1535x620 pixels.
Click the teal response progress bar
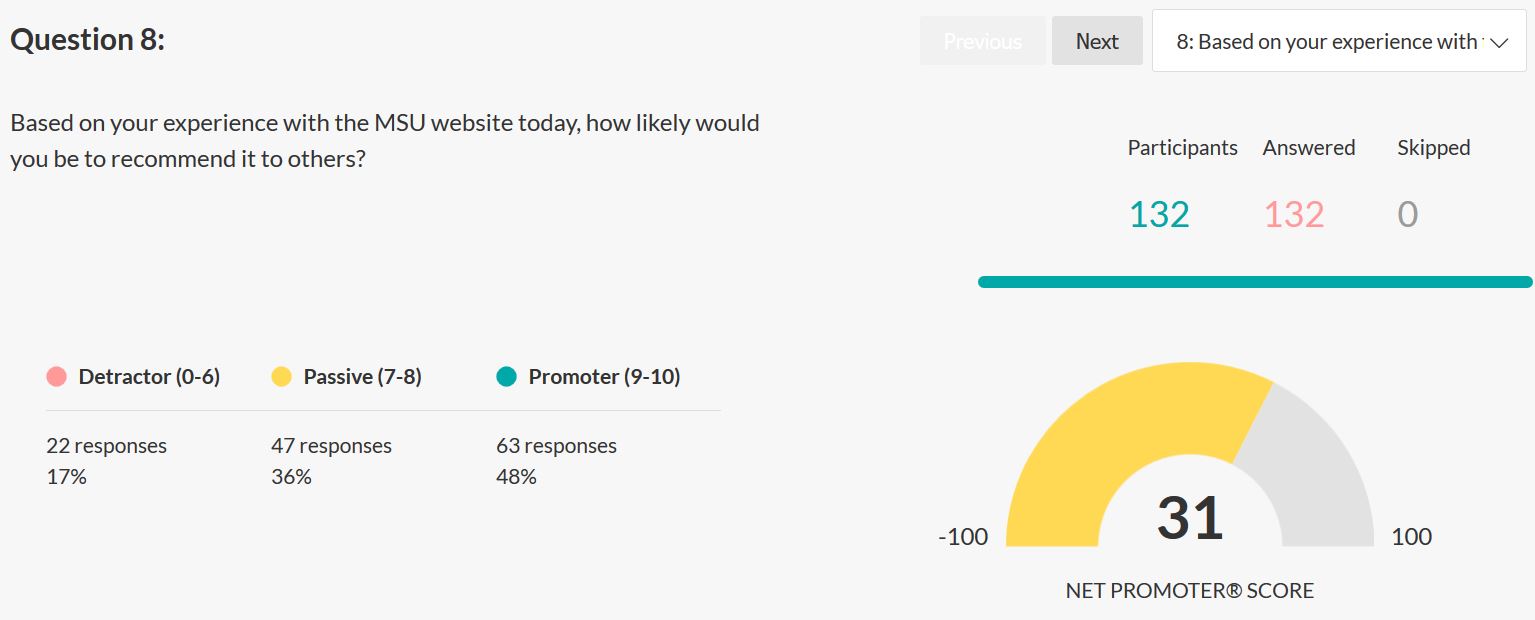(x=1254, y=282)
